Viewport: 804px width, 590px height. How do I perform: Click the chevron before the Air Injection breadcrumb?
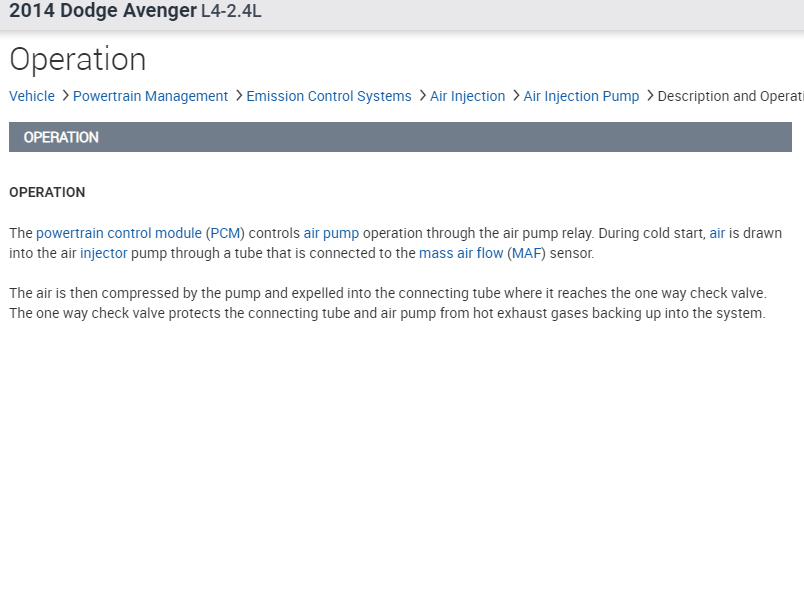pyautogui.click(x=422, y=96)
